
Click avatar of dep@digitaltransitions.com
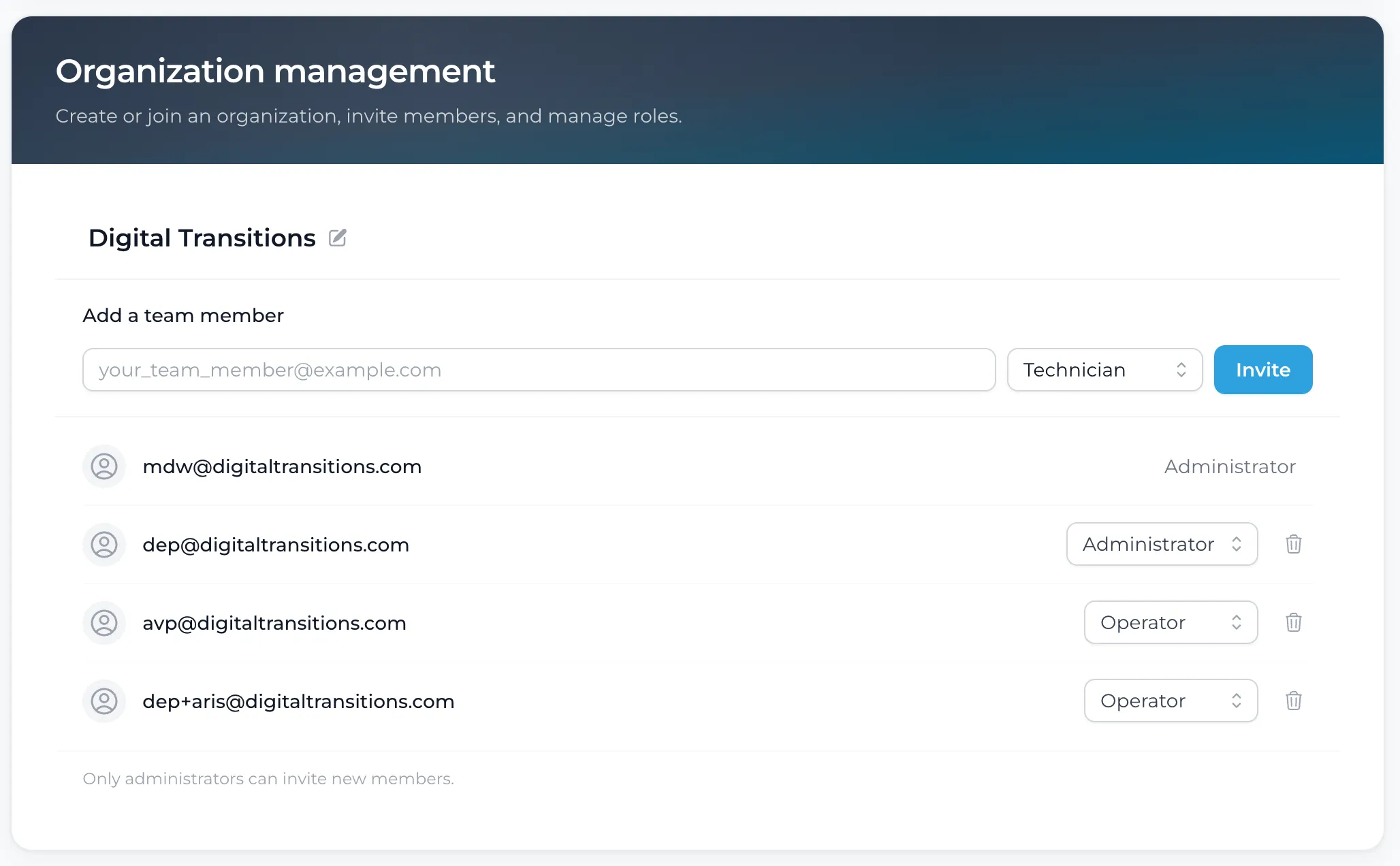[x=104, y=545]
